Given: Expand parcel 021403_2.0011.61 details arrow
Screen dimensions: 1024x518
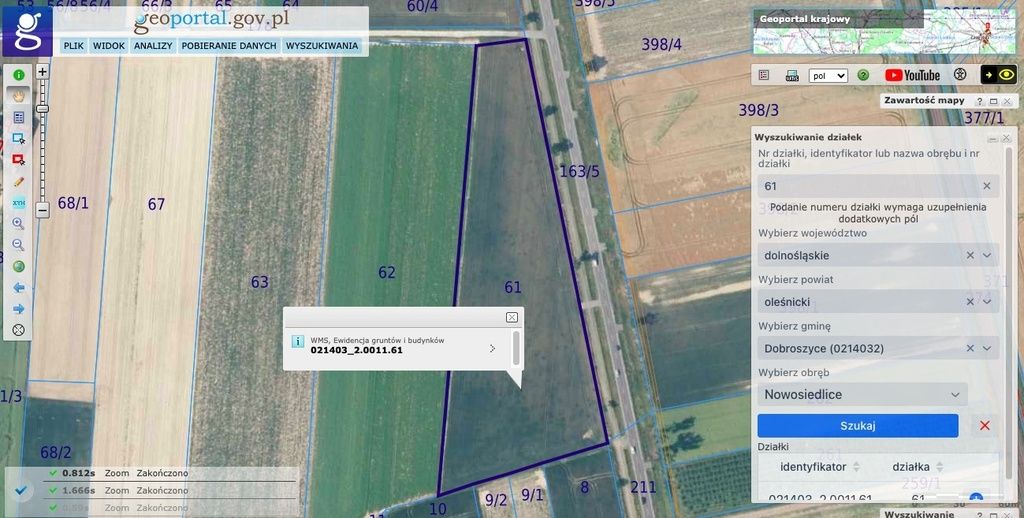Looking at the screenshot, I should tap(492, 349).
